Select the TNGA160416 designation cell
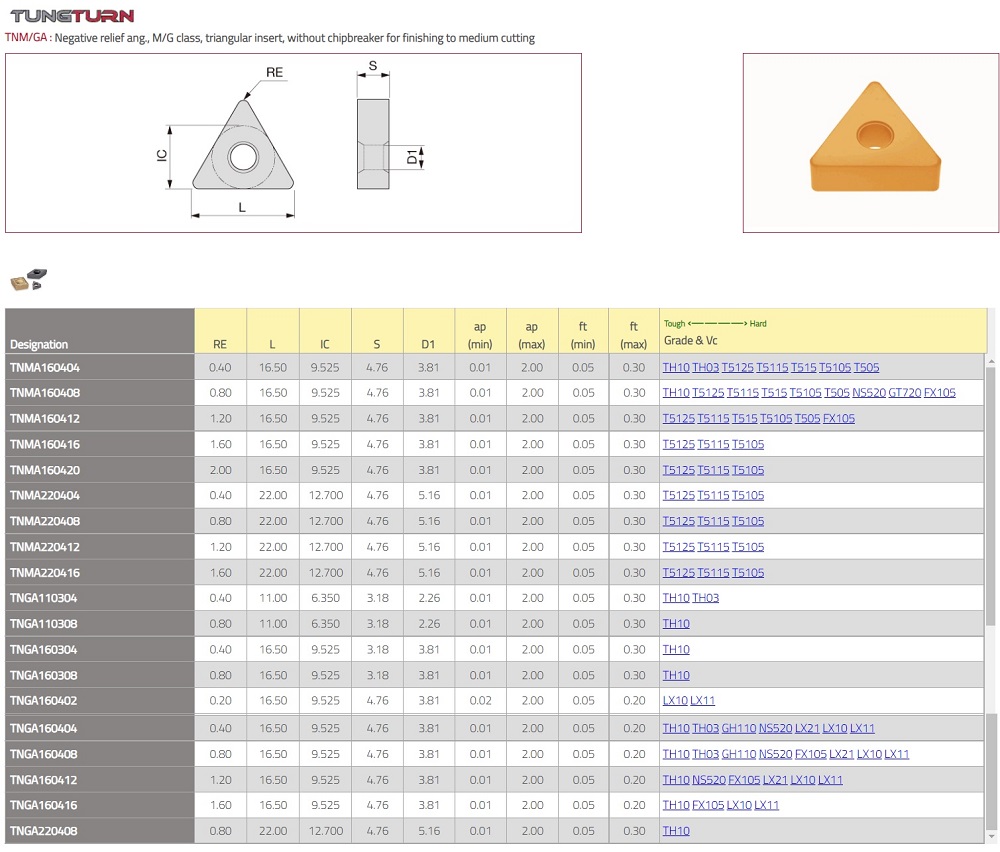Screen dimensions: 1000x852 (99, 805)
